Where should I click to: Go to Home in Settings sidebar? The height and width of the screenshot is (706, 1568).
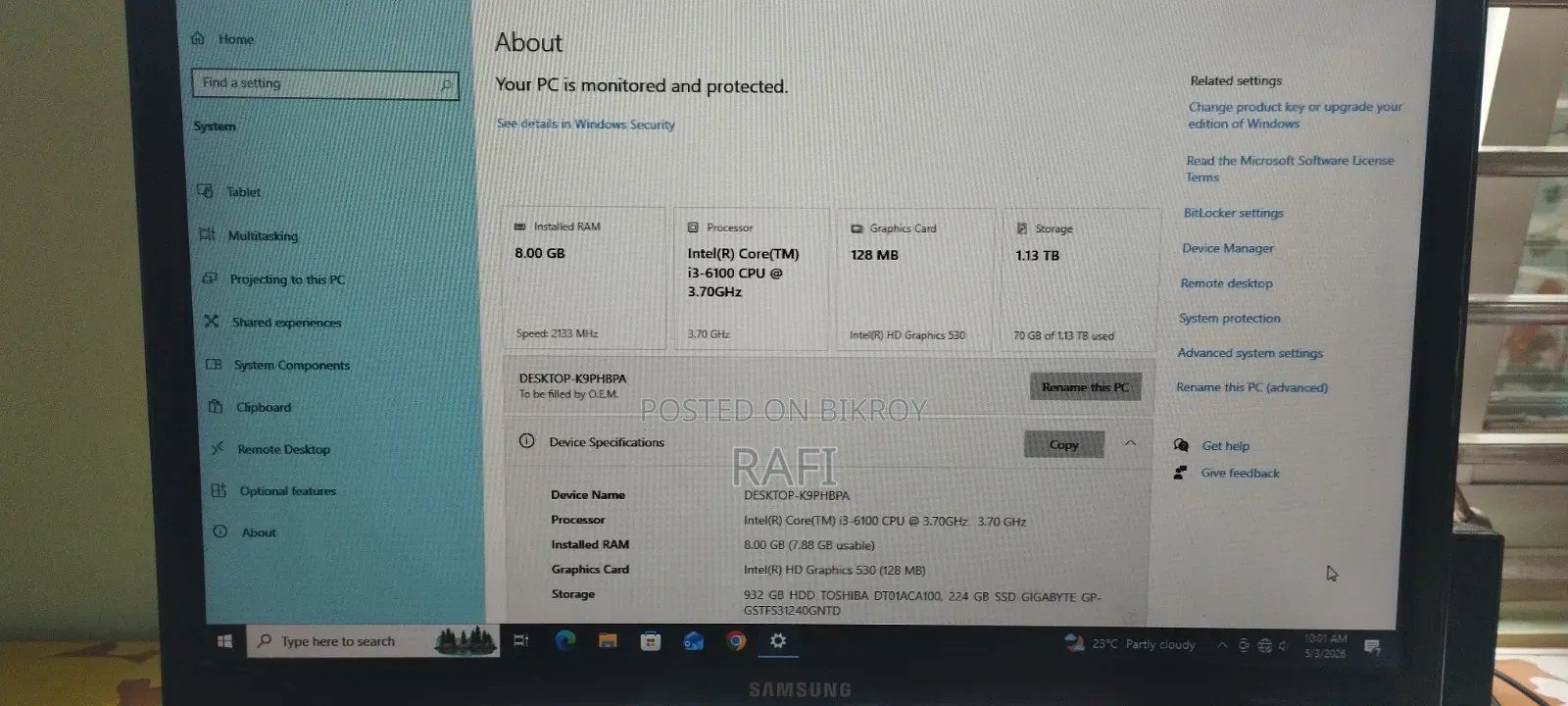[x=236, y=39]
